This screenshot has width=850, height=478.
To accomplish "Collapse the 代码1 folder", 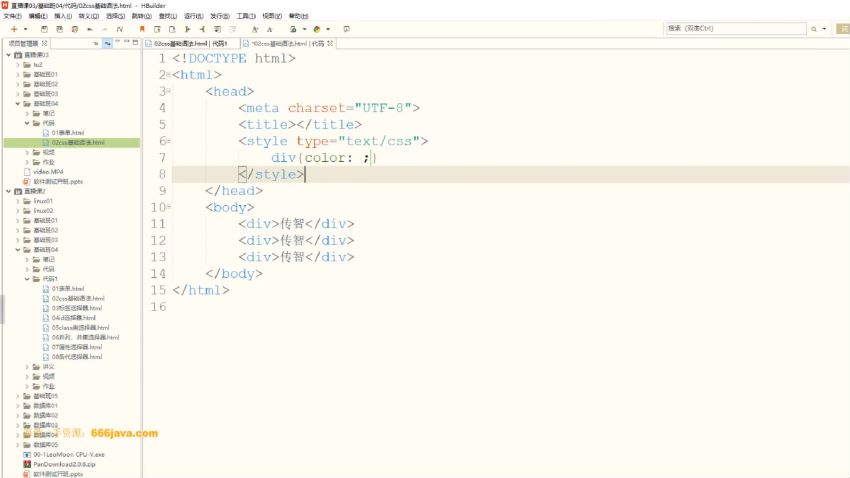I will (27, 279).
